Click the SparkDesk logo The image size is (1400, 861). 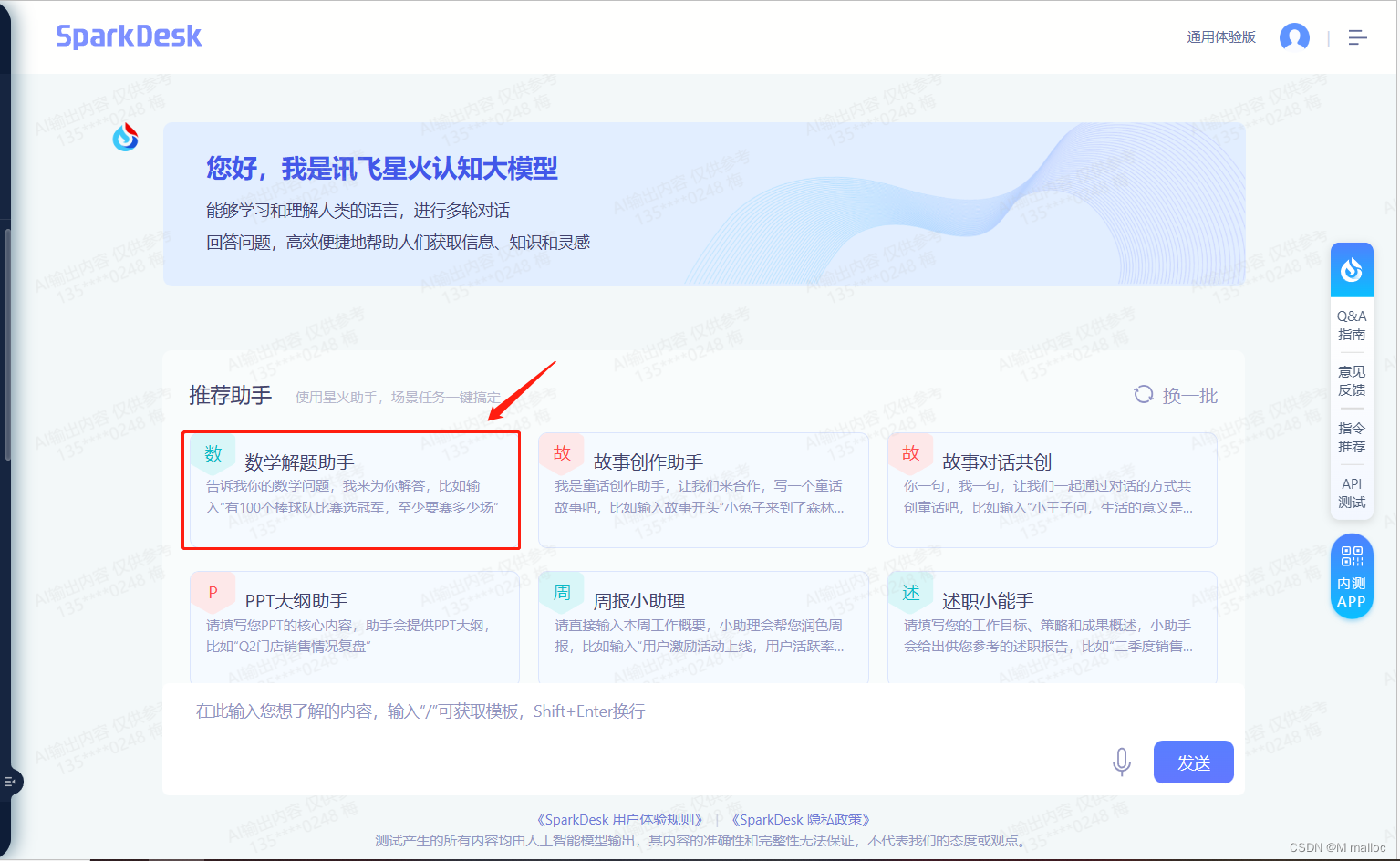click(129, 36)
